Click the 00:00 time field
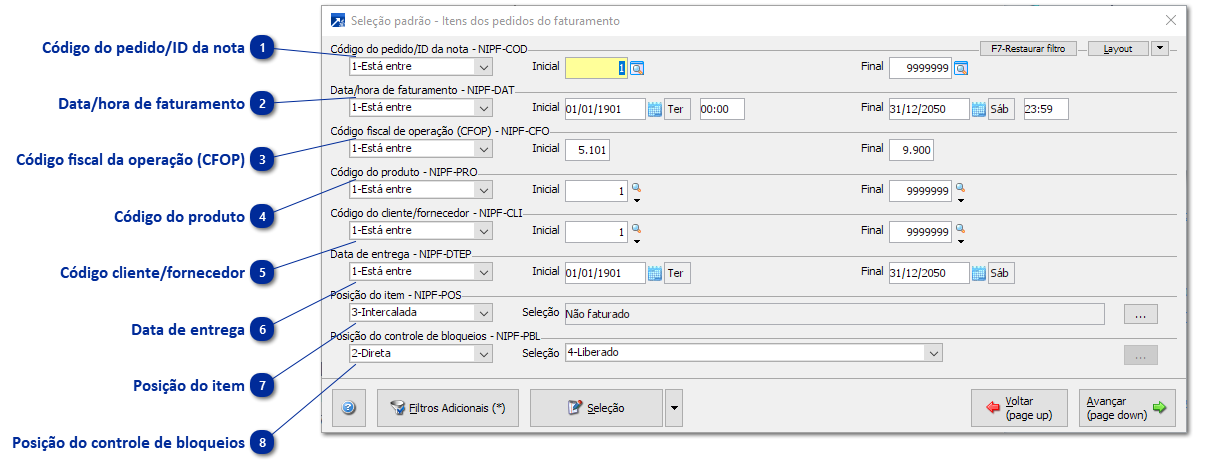Screen dimensions: 1210x469 [x=722, y=108]
